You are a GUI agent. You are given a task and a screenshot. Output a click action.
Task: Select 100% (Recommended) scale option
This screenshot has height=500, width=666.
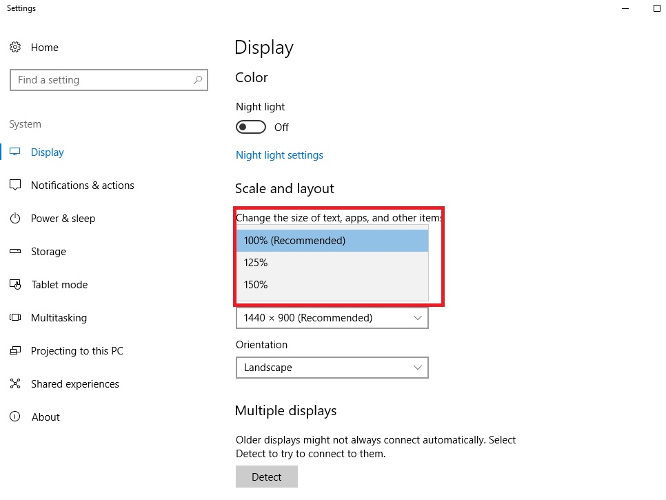point(333,240)
